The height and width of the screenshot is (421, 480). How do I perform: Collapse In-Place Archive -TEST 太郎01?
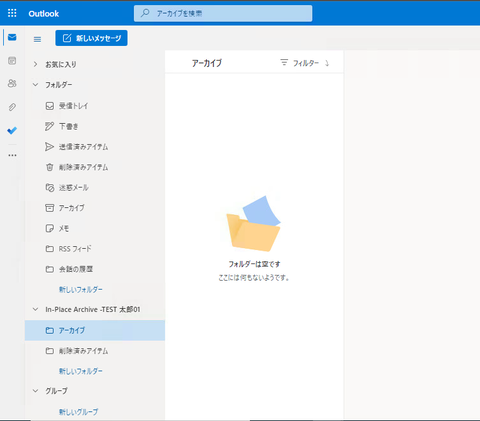tap(35, 309)
